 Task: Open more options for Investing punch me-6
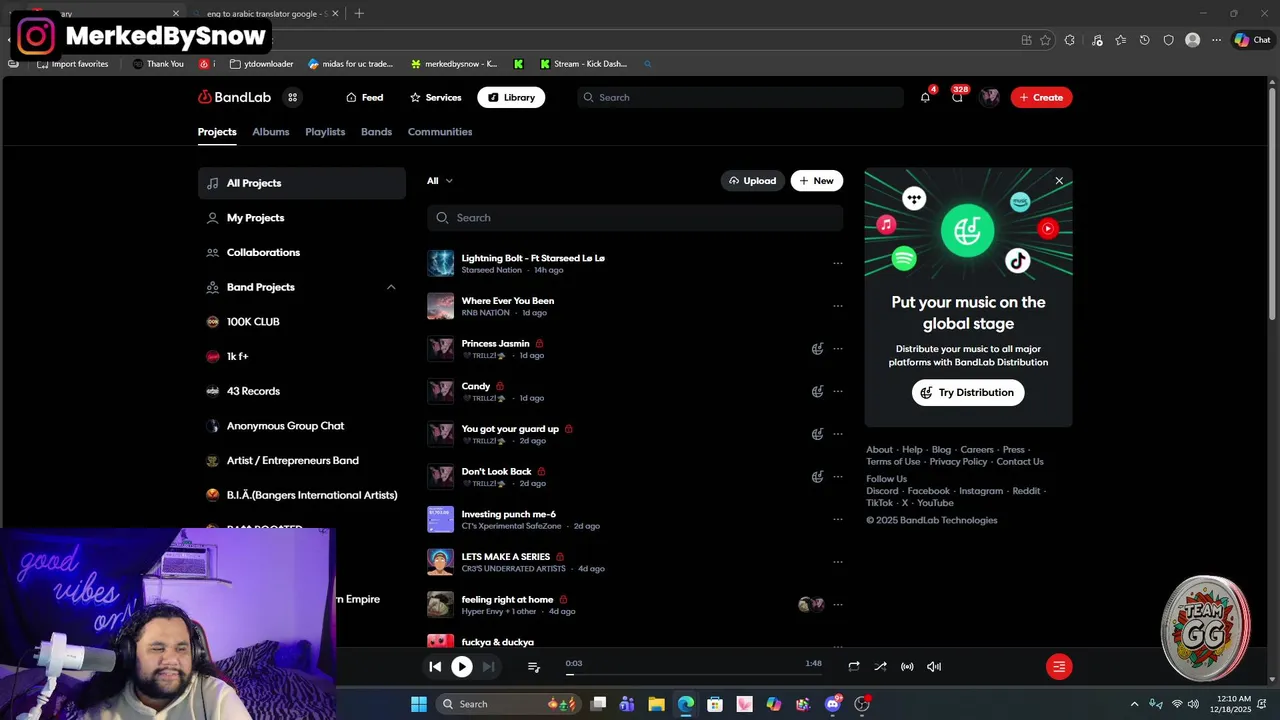[838, 519]
